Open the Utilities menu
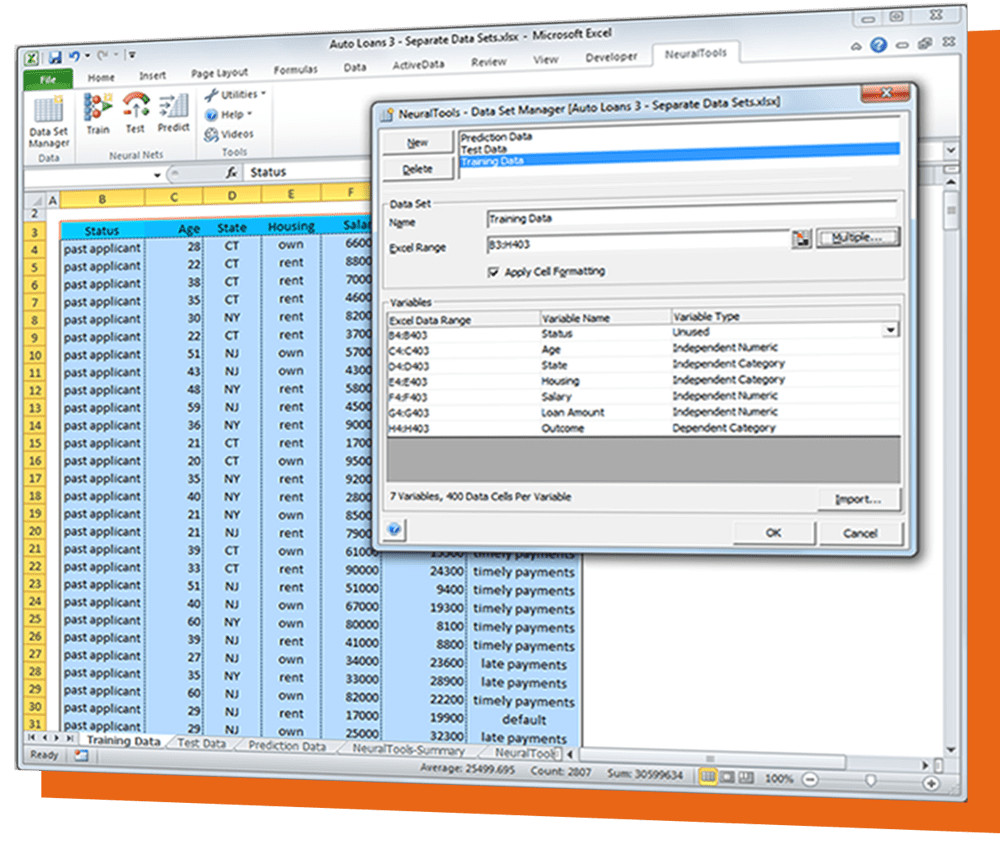The height and width of the screenshot is (859, 1000). [x=235, y=94]
